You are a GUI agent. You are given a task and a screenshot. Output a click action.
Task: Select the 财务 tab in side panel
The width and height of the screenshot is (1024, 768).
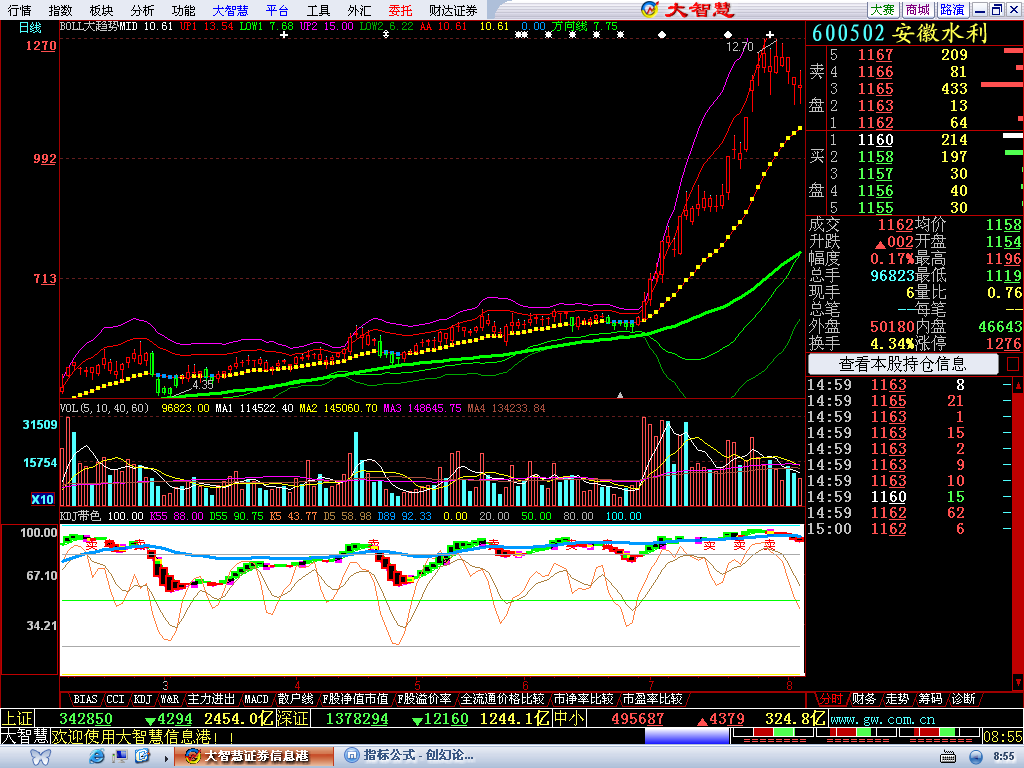tap(864, 699)
